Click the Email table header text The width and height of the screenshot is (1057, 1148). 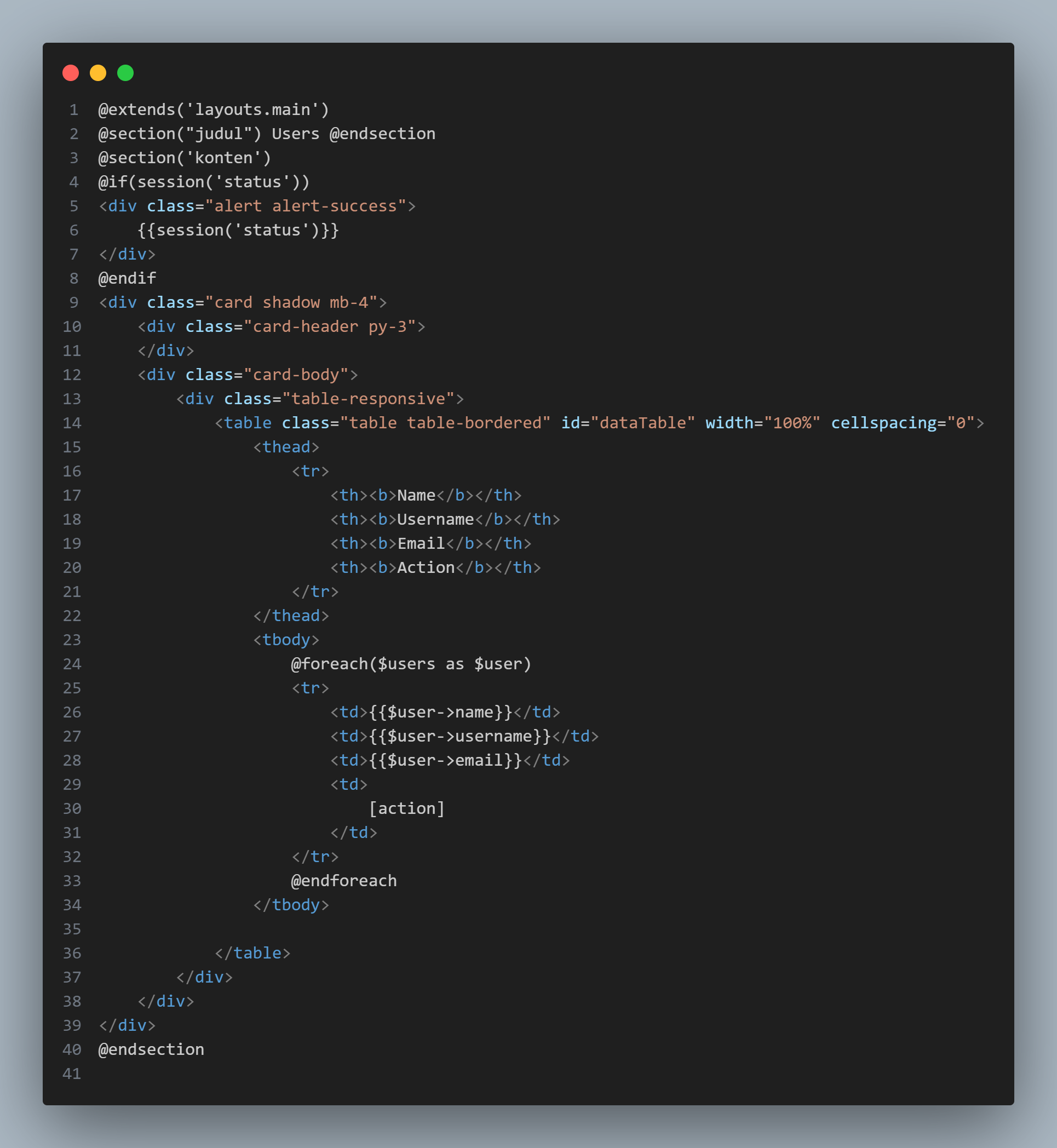tap(421, 543)
